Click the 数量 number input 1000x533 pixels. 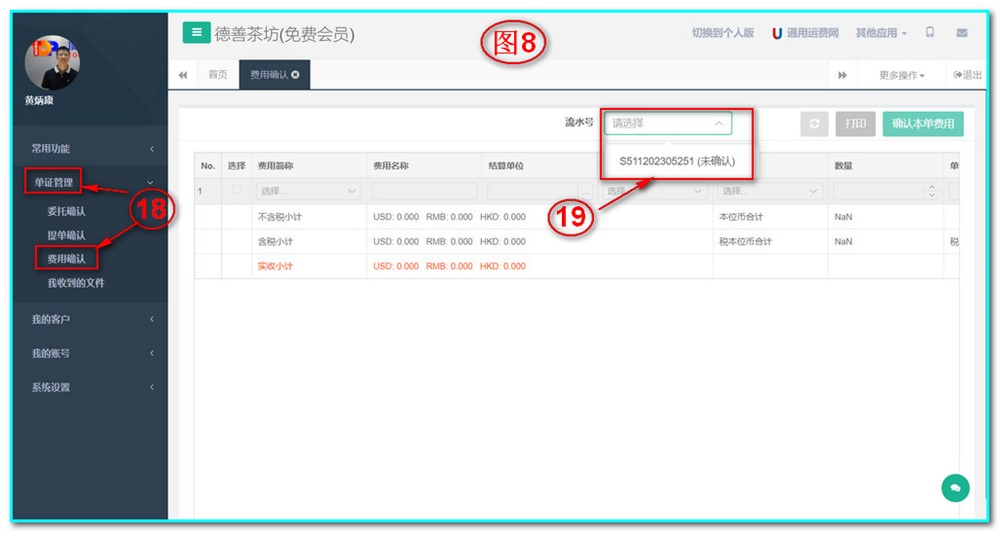(x=879, y=191)
